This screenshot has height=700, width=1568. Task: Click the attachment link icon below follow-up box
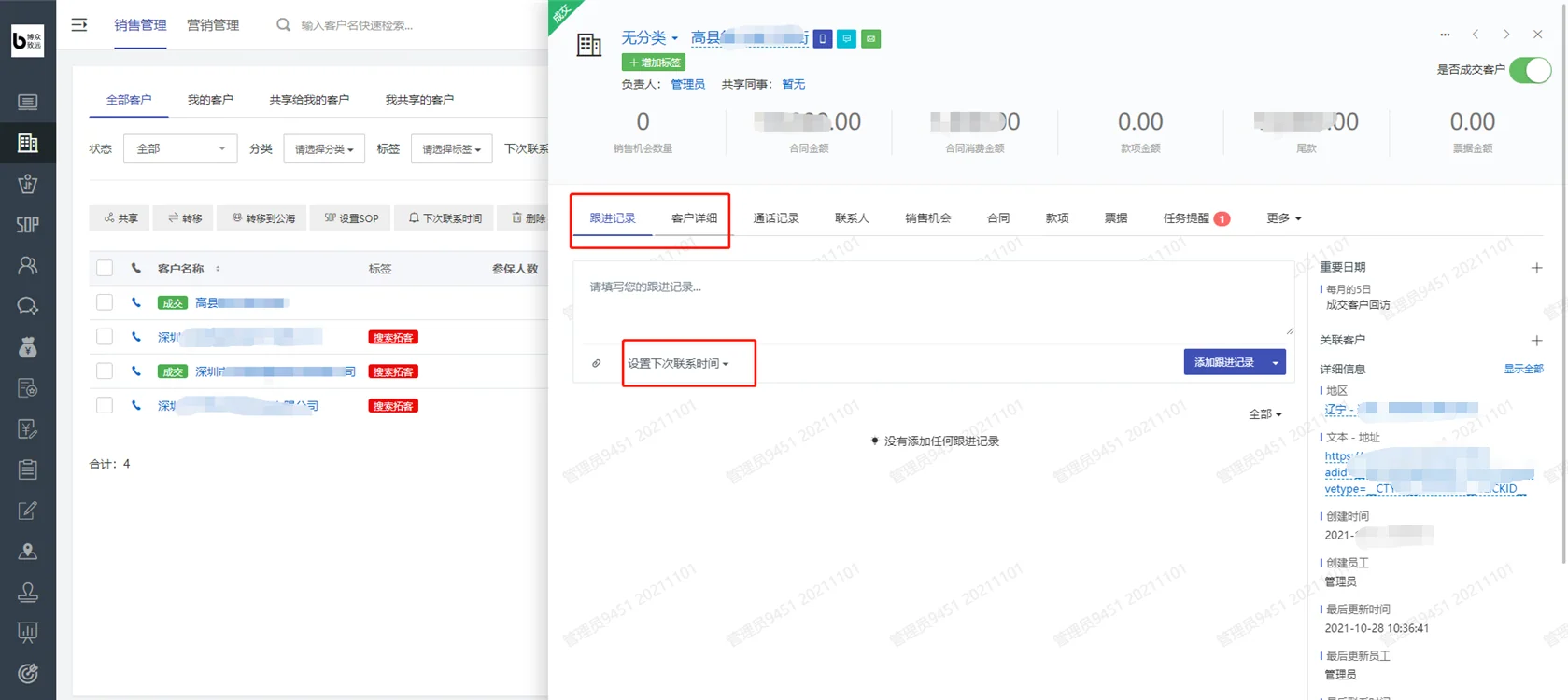pyautogui.click(x=597, y=363)
